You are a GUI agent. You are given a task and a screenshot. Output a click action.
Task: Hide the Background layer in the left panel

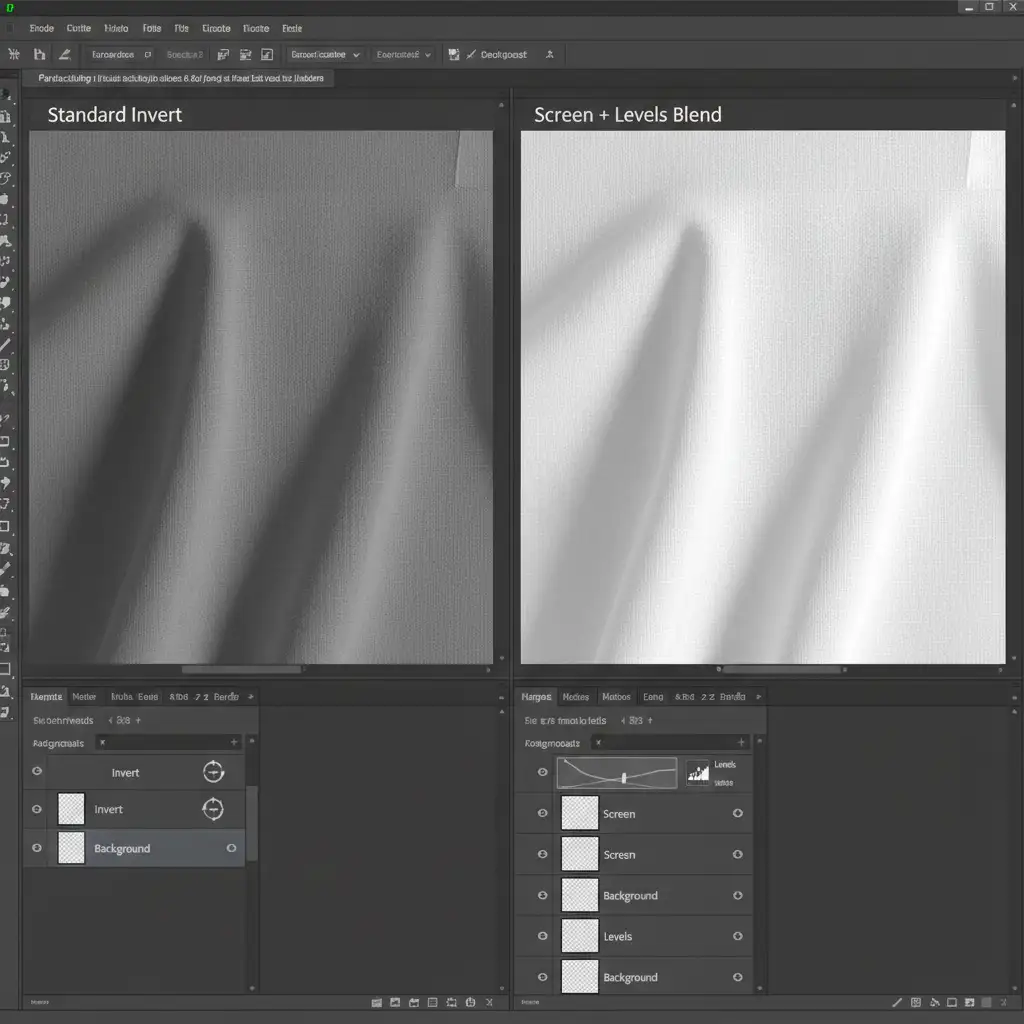pyautogui.click(x=37, y=848)
